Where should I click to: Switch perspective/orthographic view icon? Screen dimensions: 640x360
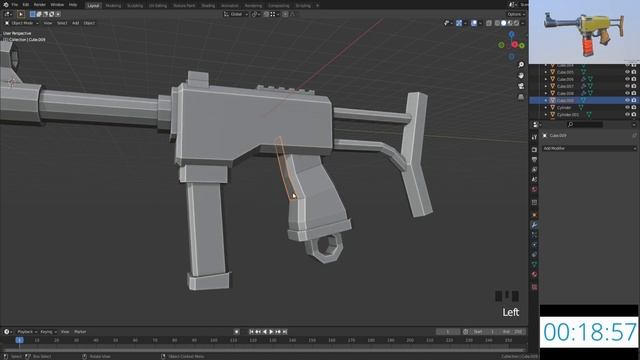point(521,97)
